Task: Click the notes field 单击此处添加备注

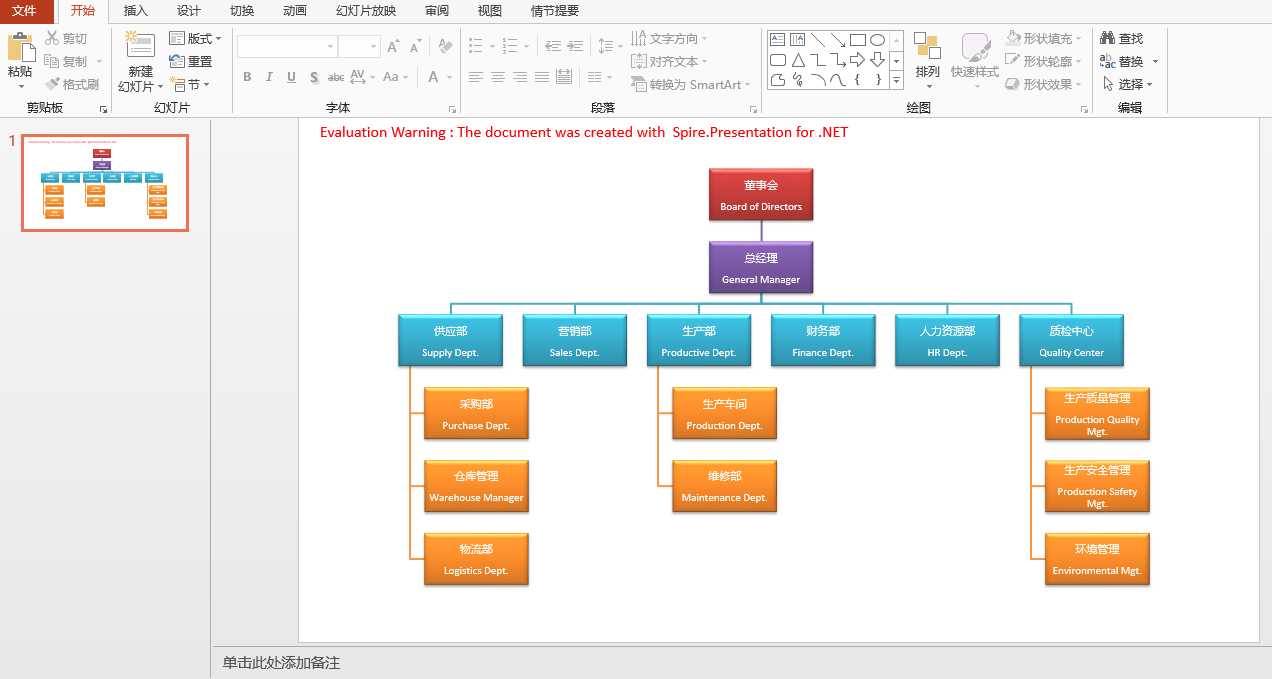Action: click(x=281, y=662)
